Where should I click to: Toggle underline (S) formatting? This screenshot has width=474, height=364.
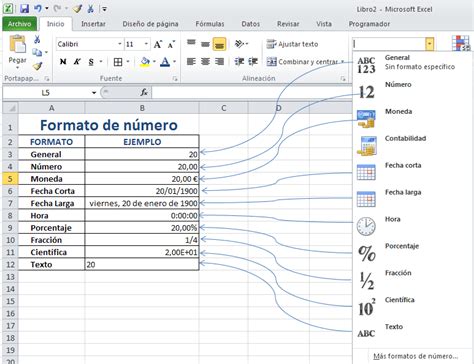point(91,62)
